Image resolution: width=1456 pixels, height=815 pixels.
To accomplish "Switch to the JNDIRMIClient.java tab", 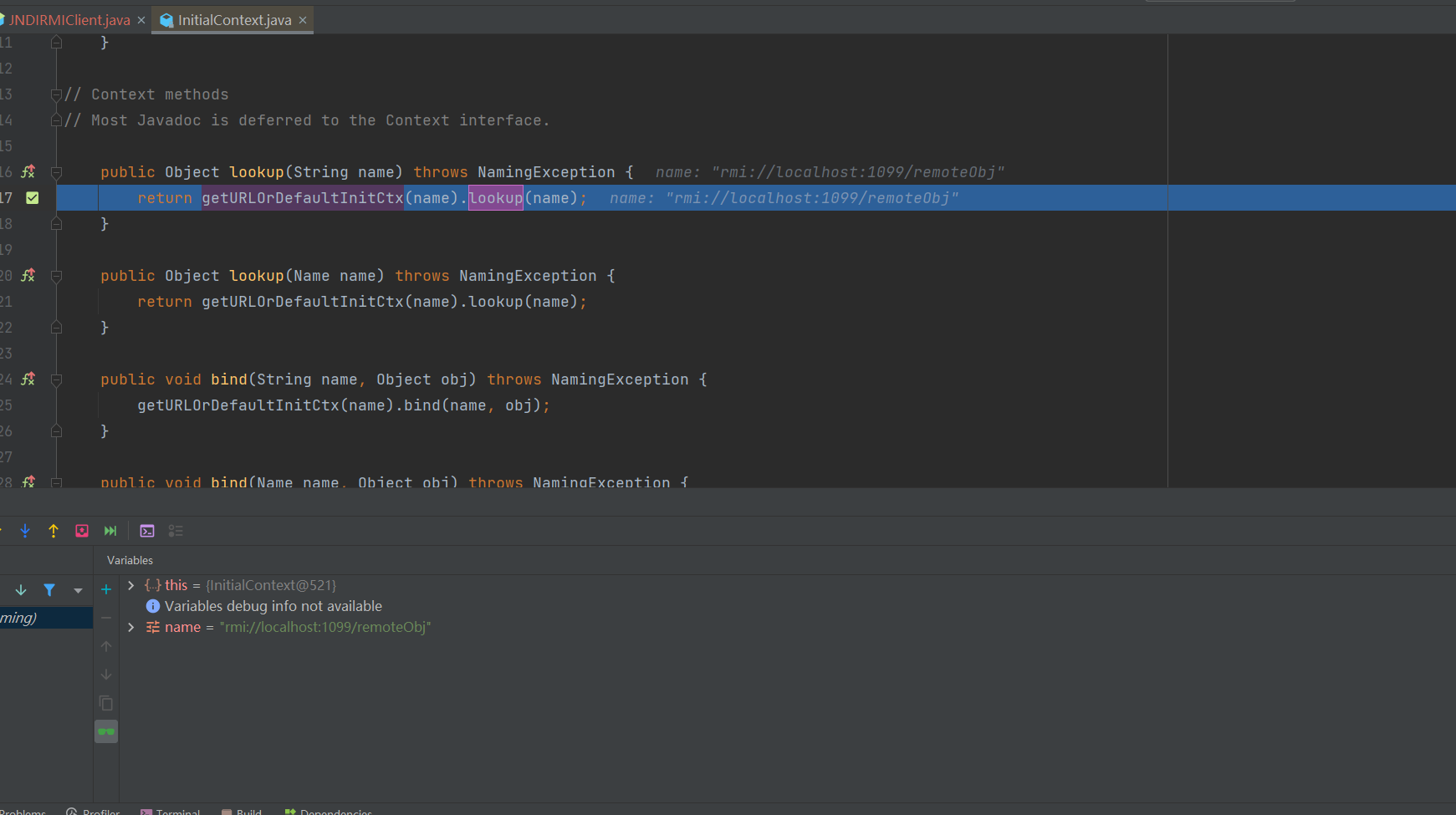I will [69, 20].
